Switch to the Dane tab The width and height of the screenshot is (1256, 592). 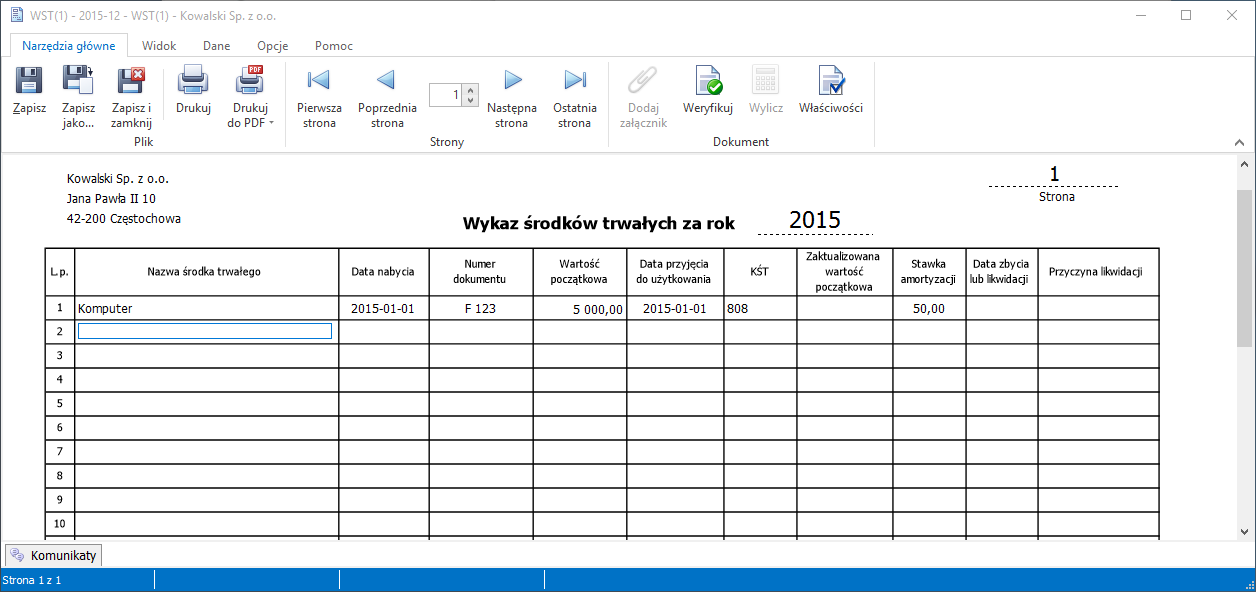pos(217,46)
